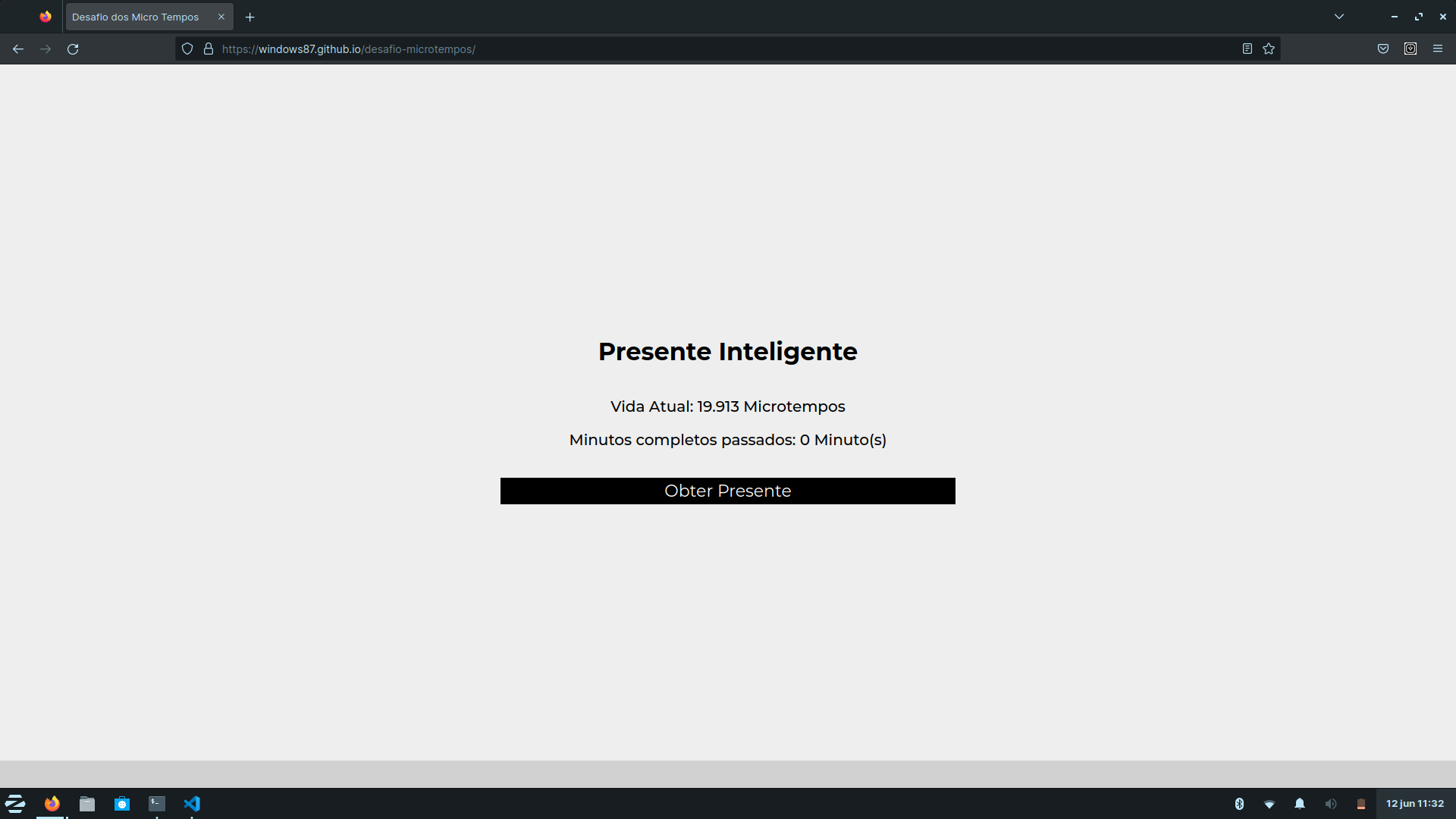Open the terminal from the taskbar

pos(157,803)
